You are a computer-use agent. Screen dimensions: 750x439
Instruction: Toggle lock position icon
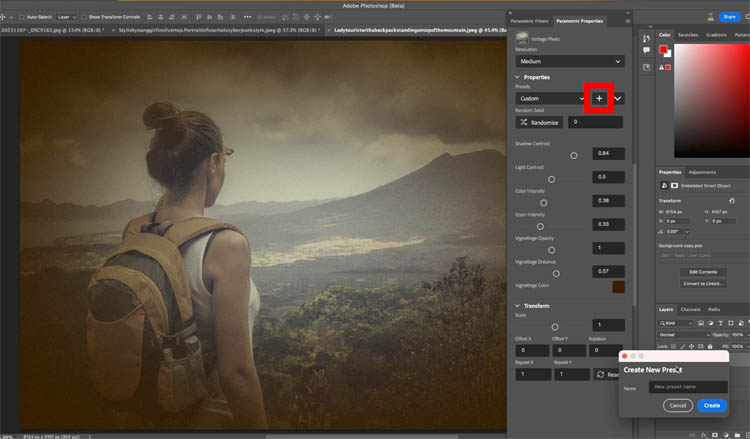[692, 346]
